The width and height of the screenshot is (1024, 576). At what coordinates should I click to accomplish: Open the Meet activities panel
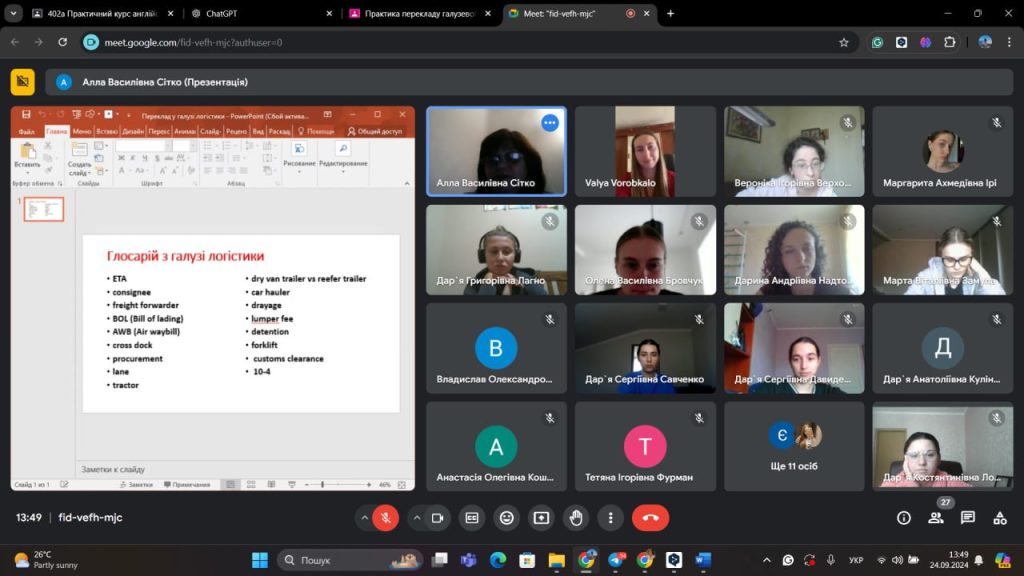click(x=999, y=518)
